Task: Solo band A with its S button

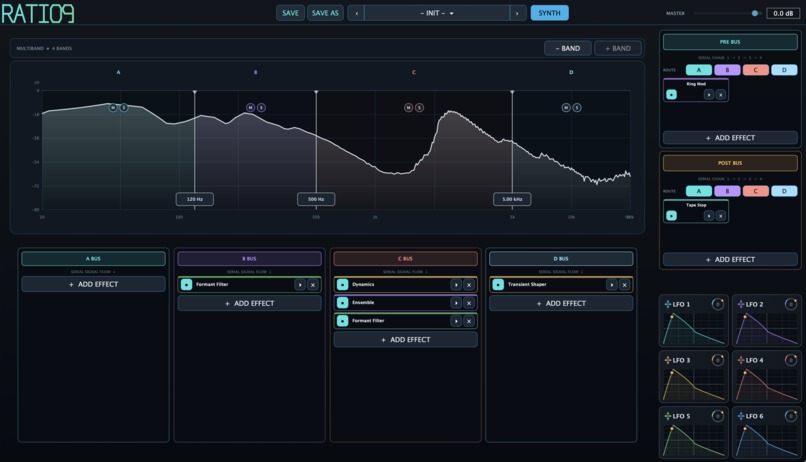Action: point(124,107)
